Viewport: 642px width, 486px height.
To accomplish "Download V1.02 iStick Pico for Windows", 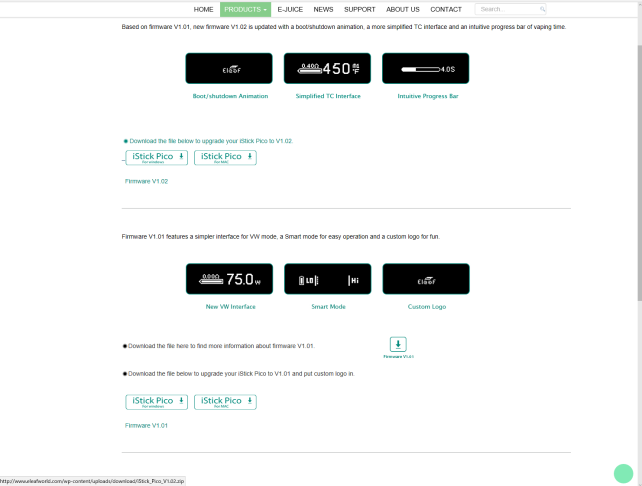I will (x=156, y=158).
